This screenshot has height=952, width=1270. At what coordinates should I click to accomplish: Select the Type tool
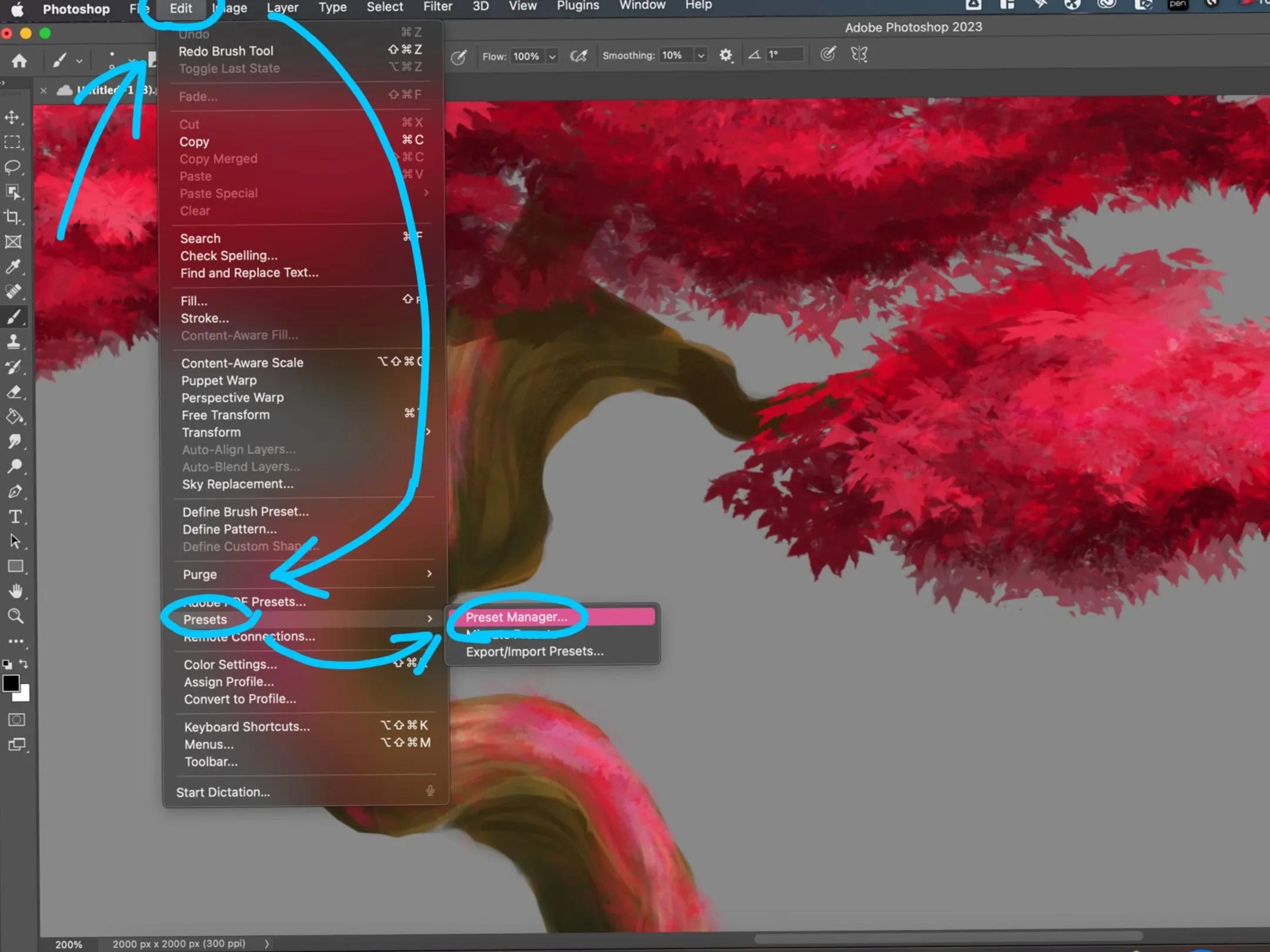15,517
